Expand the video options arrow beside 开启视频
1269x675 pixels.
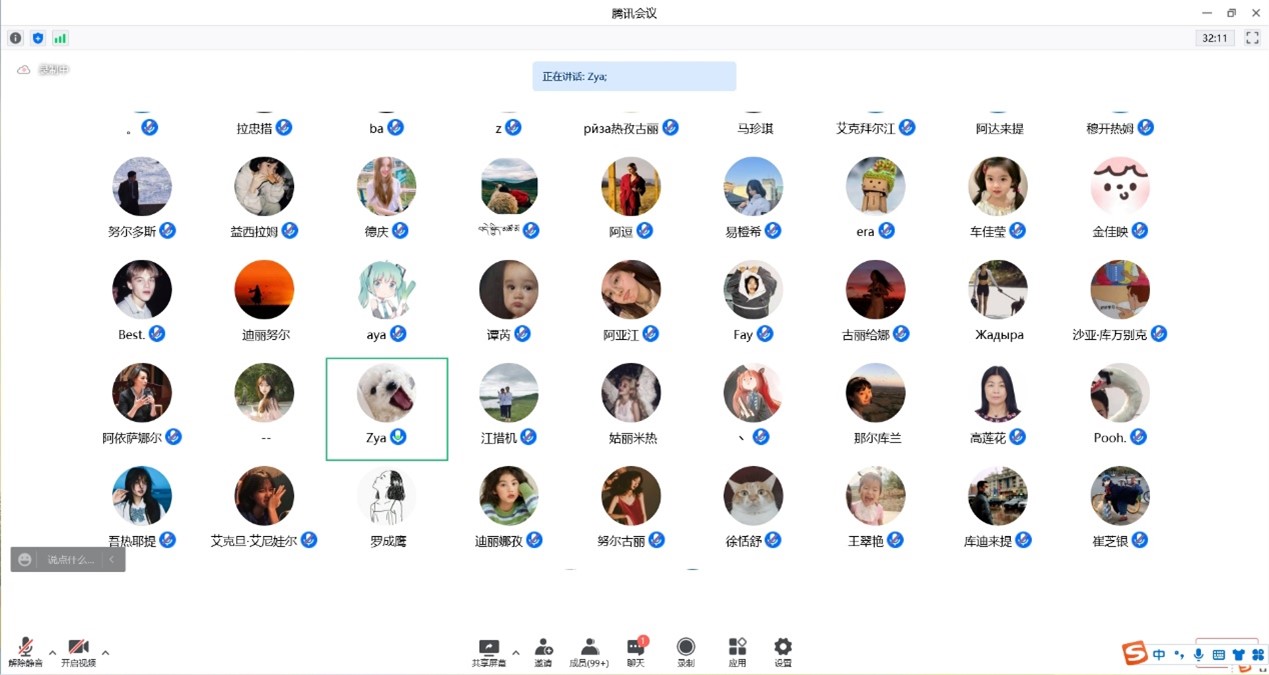(105, 653)
